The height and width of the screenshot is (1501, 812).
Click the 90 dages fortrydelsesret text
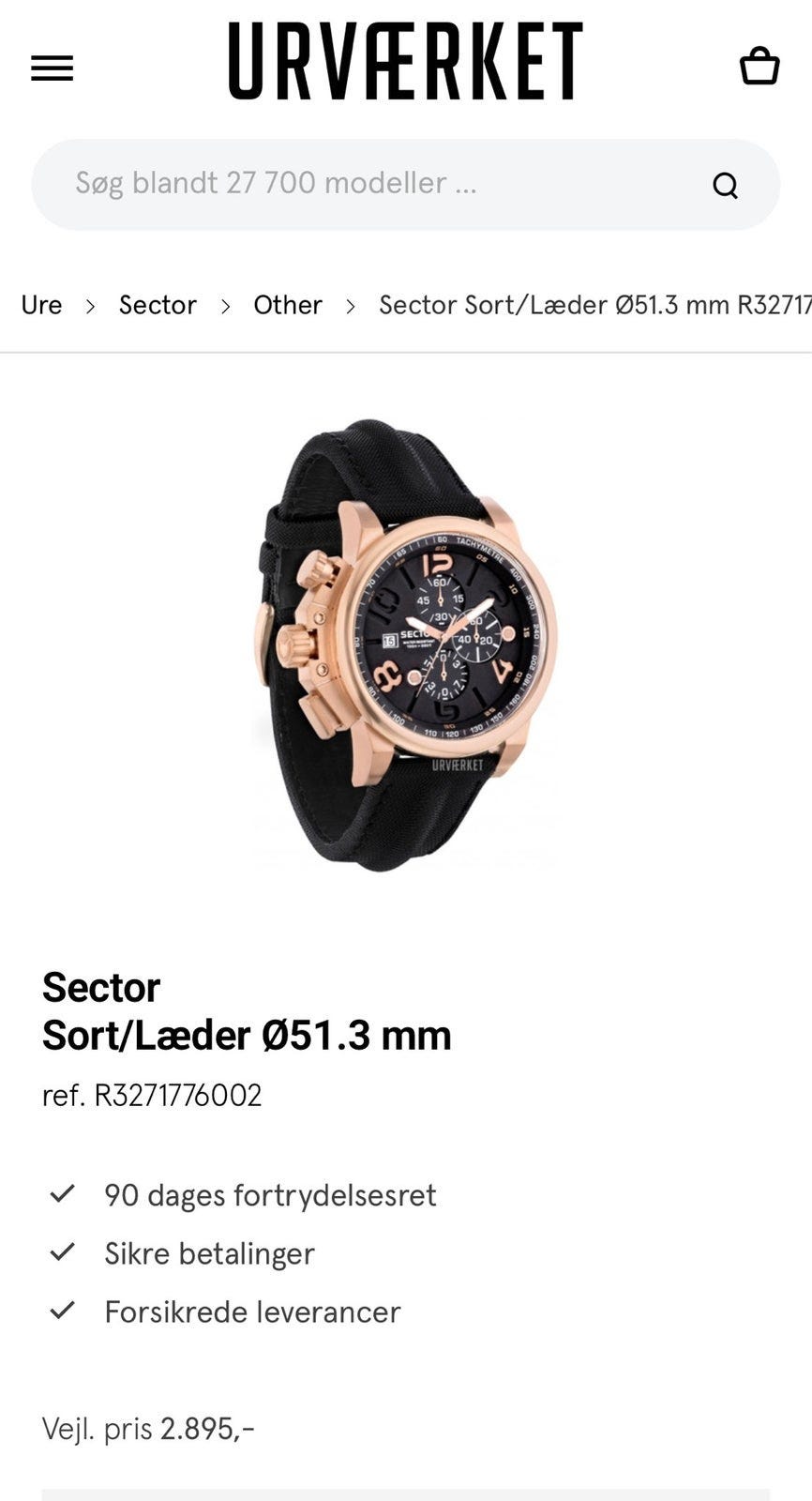[270, 1195]
